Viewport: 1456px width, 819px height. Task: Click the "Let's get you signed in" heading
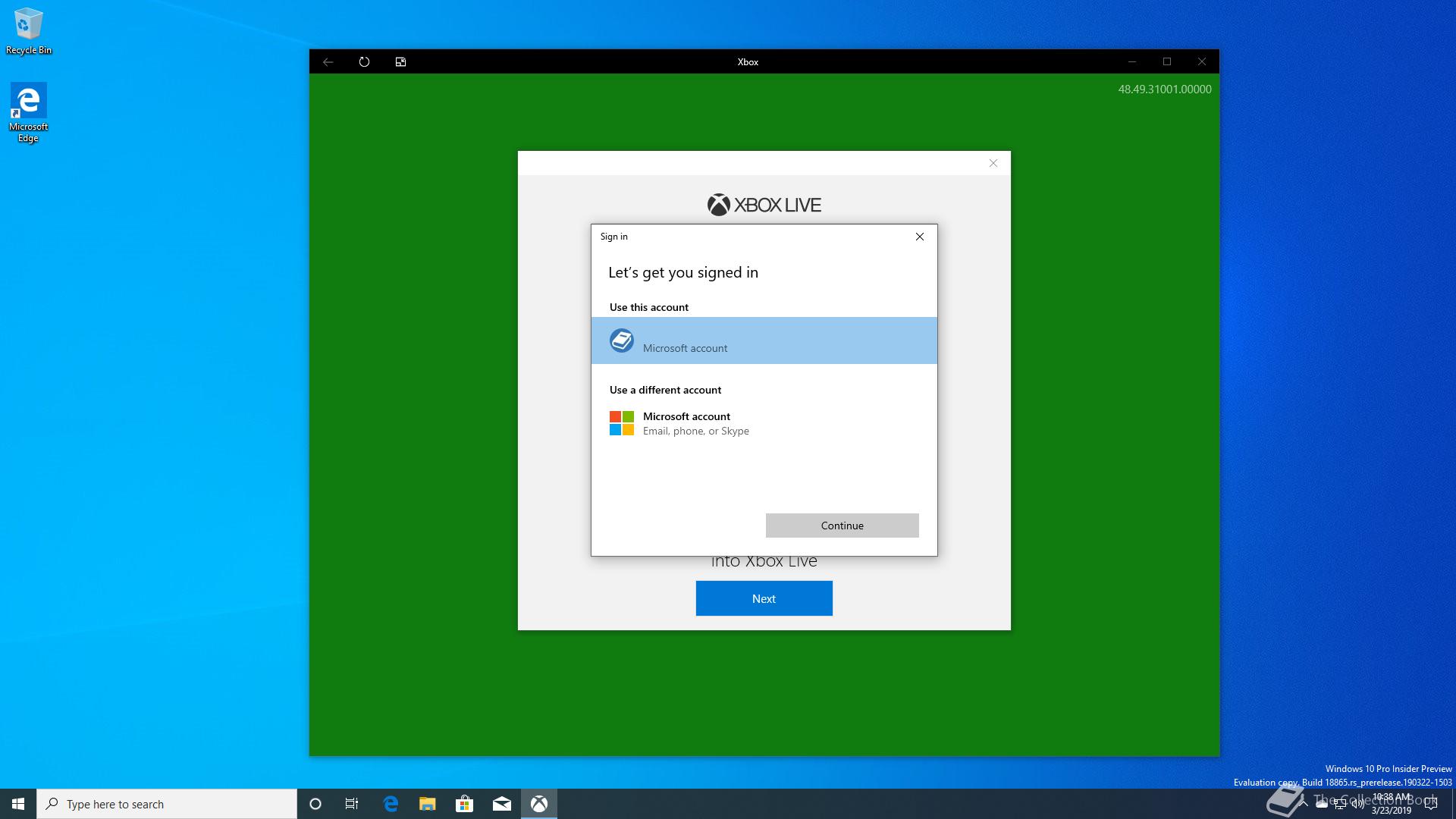[683, 272]
